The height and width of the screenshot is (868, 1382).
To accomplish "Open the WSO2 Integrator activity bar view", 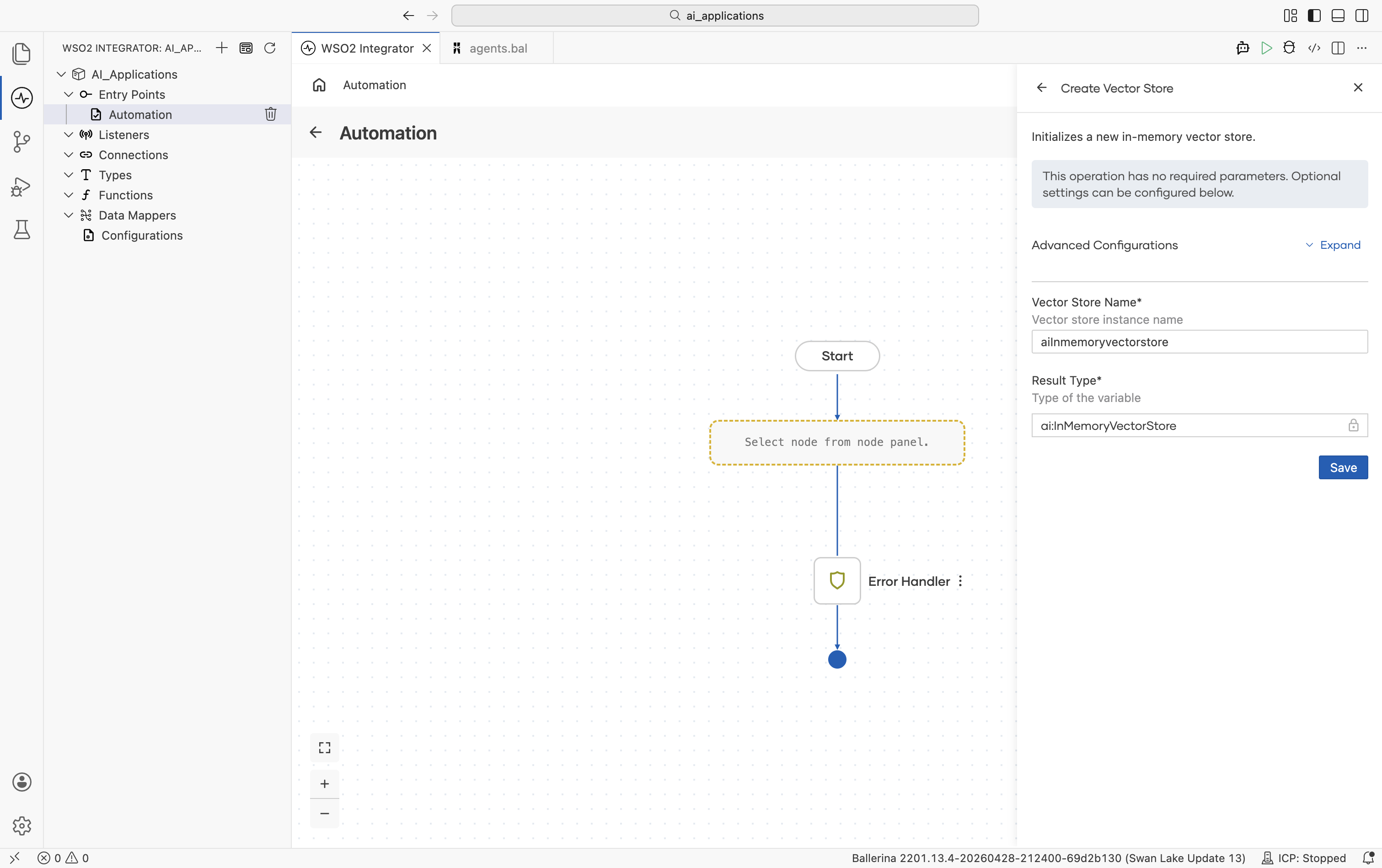I will (21, 97).
